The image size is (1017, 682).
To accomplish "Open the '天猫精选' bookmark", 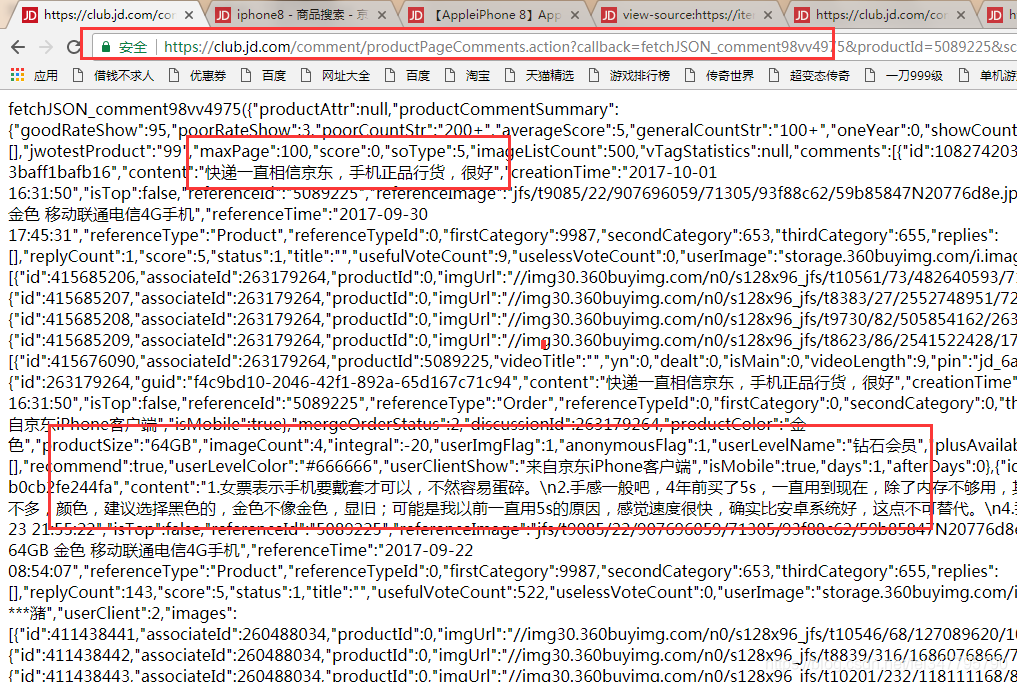I will pos(539,76).
